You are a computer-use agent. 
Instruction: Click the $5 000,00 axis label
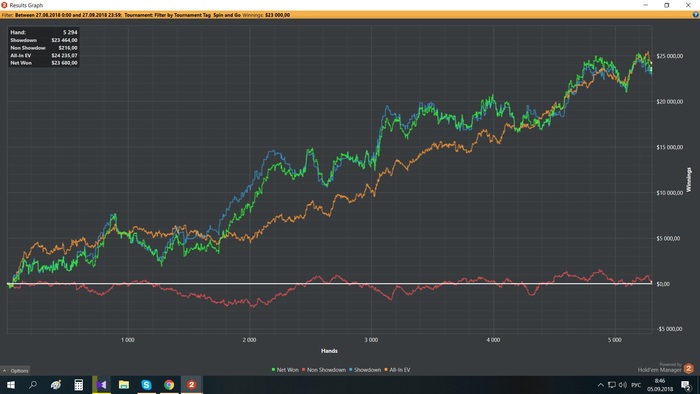click(667, 238)
